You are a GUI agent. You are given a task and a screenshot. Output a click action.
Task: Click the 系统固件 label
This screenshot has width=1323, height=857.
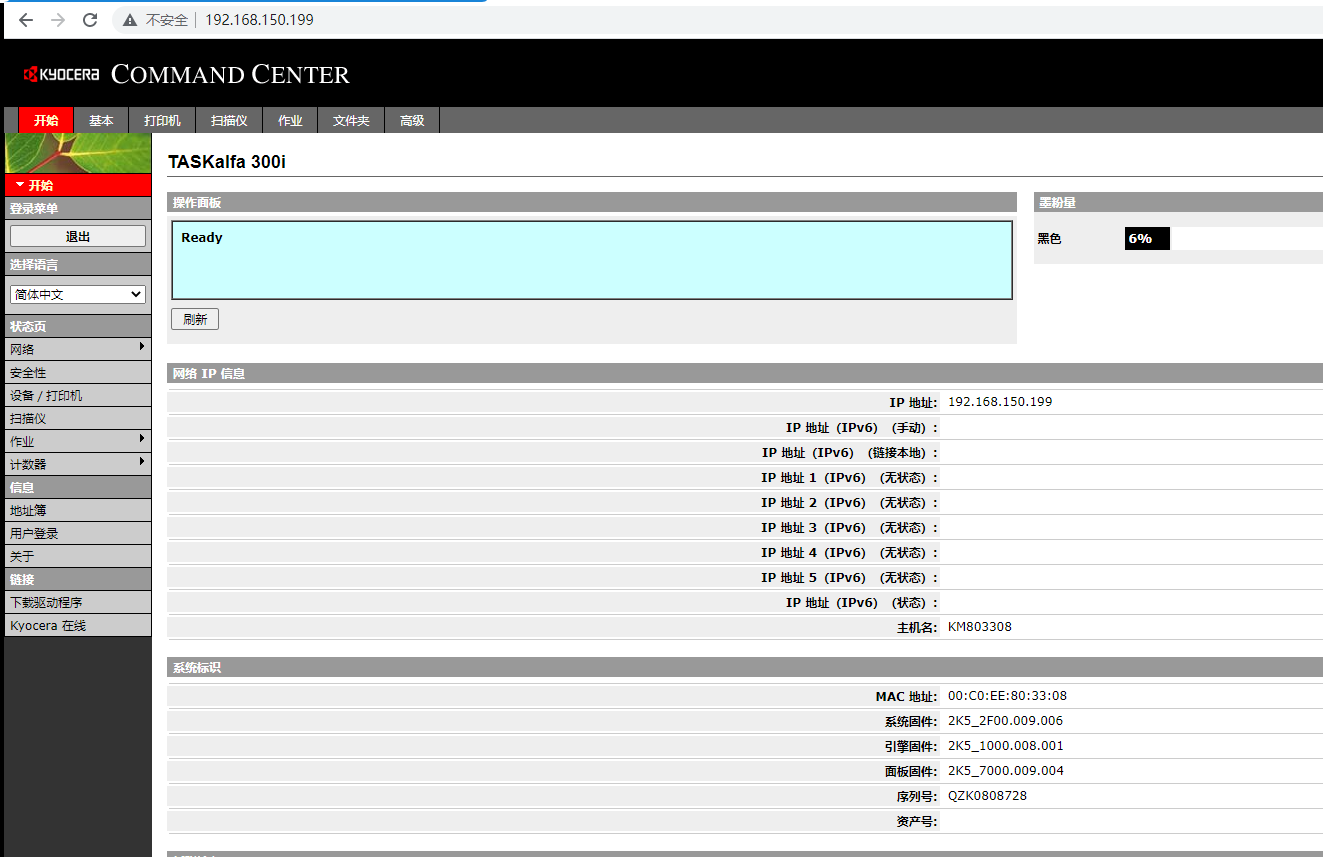pyautogui.click(x=912, y=722)
